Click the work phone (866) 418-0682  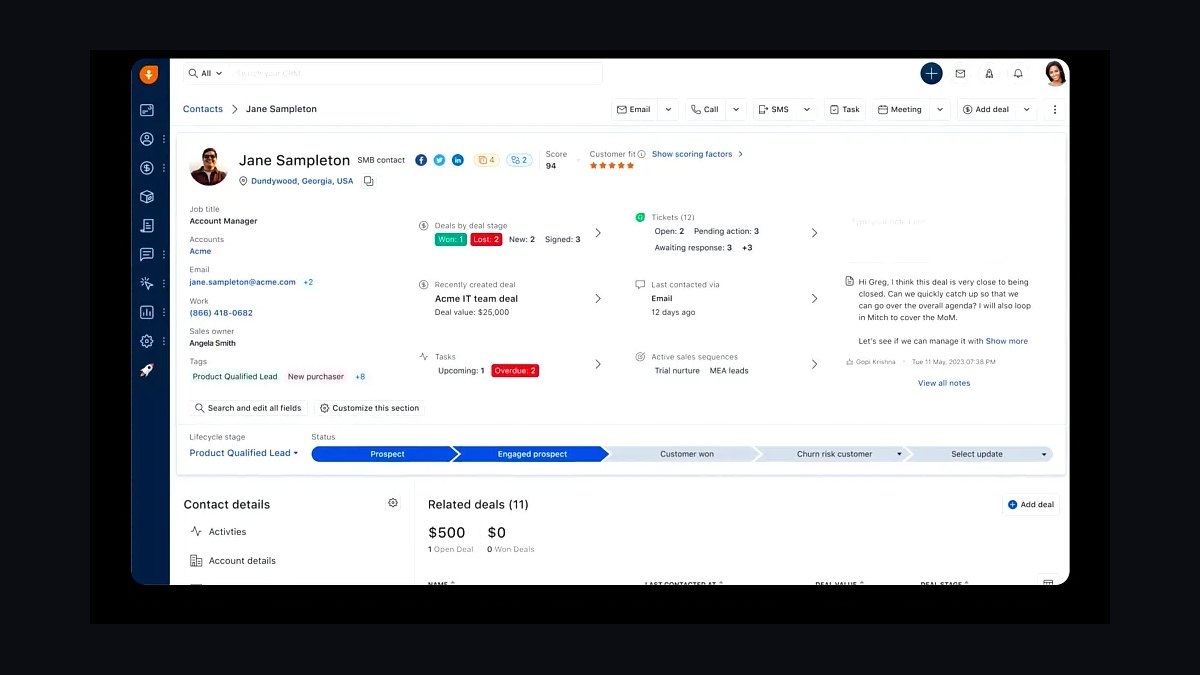tap(221, 313)
